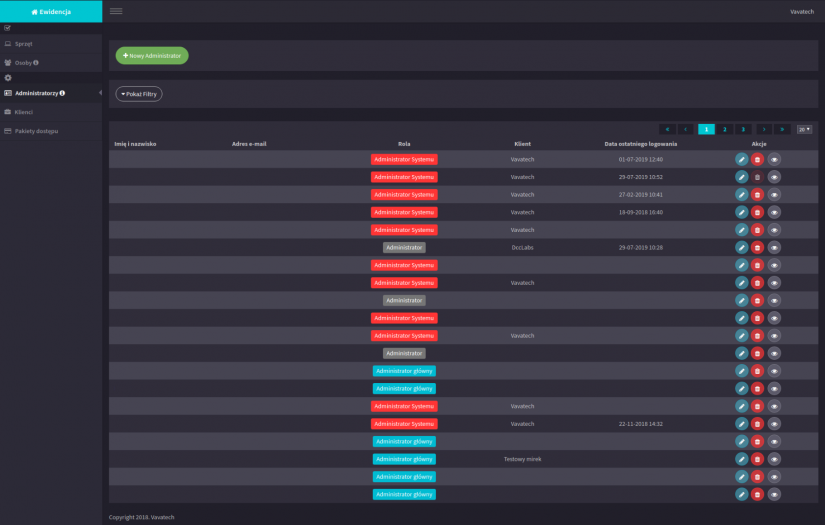Click the DccLabs client cell

[522, 248]
